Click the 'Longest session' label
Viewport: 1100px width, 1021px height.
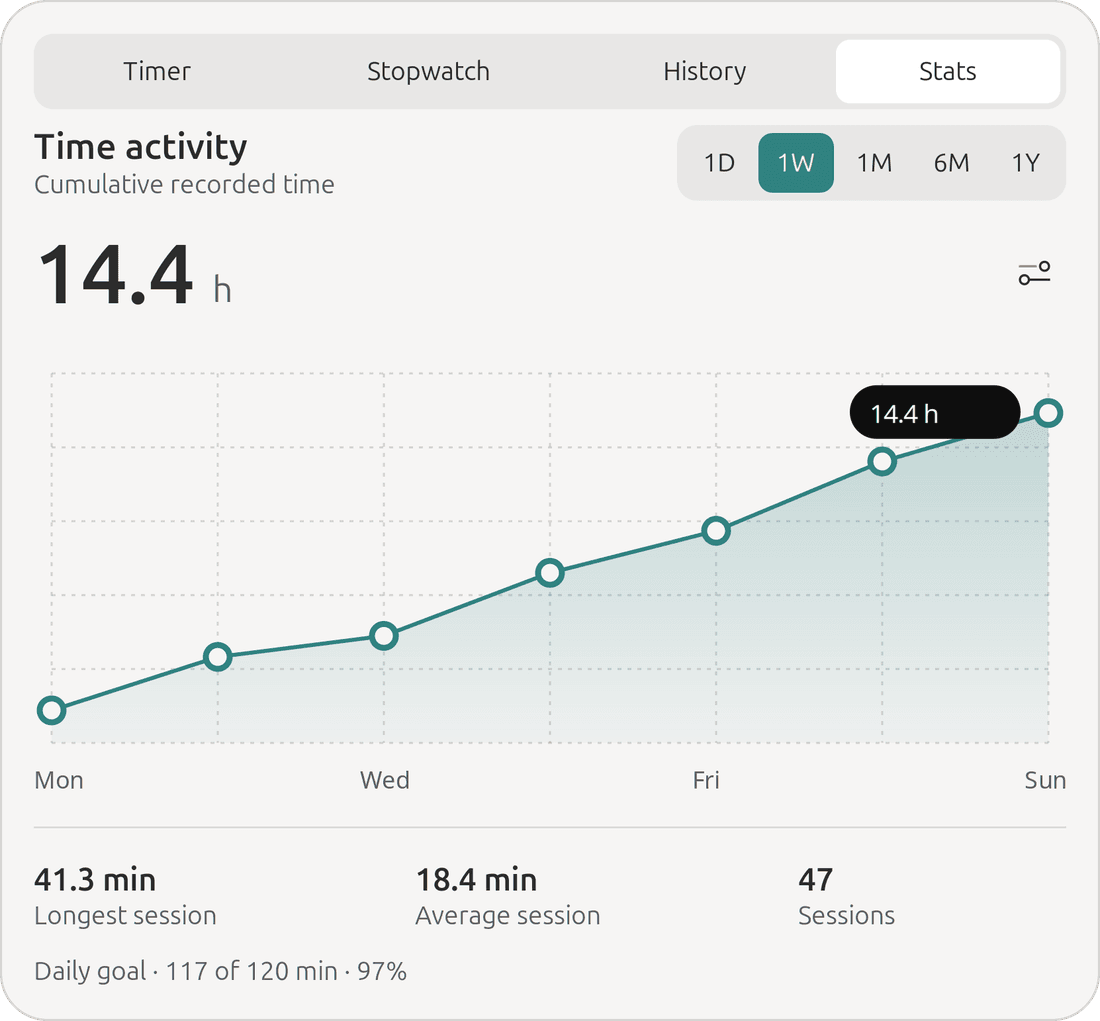[x=126, y=916]
